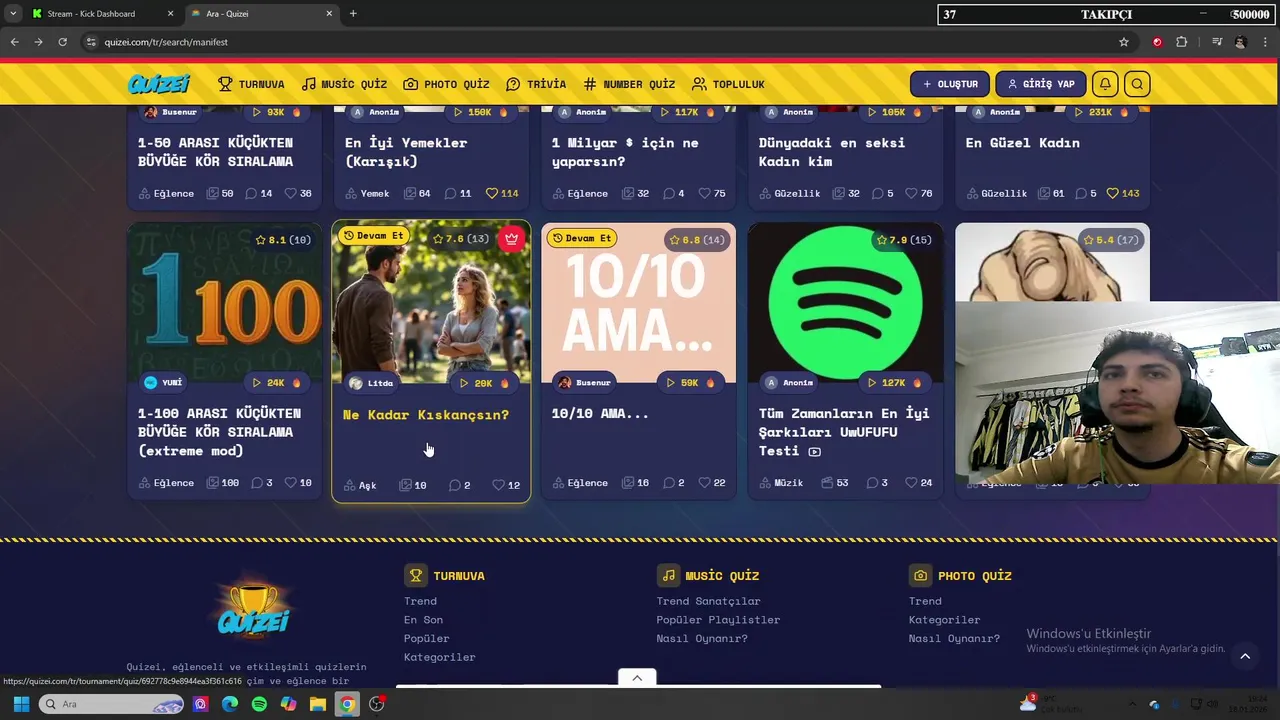Click footer Turnuva Kategoriler link
Image resolution: width=1280 pixels, height=720 pixels.
[x=439, y=657]
